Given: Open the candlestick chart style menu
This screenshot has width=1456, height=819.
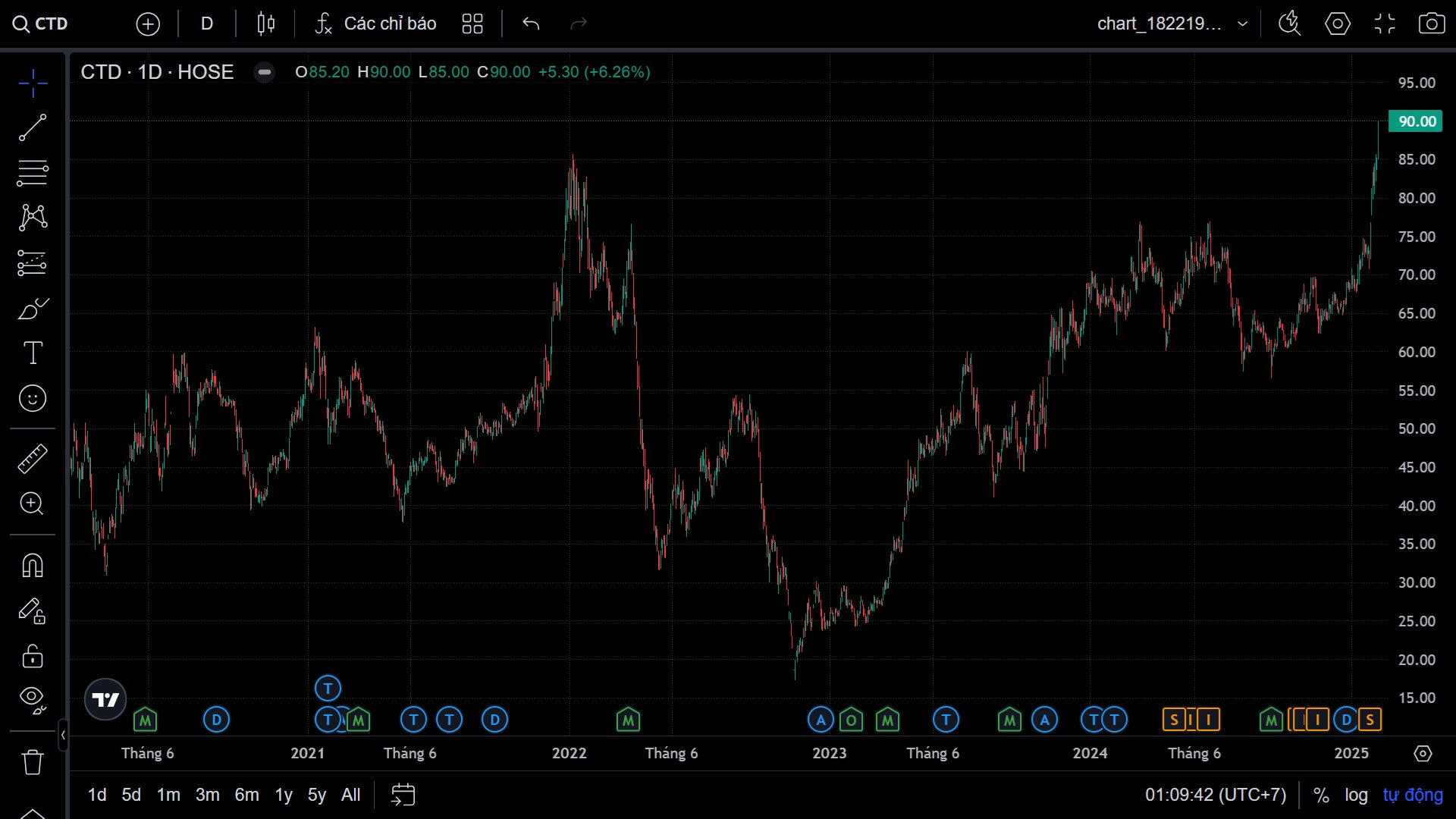Looking at the screenshot, I should point(265,24).
